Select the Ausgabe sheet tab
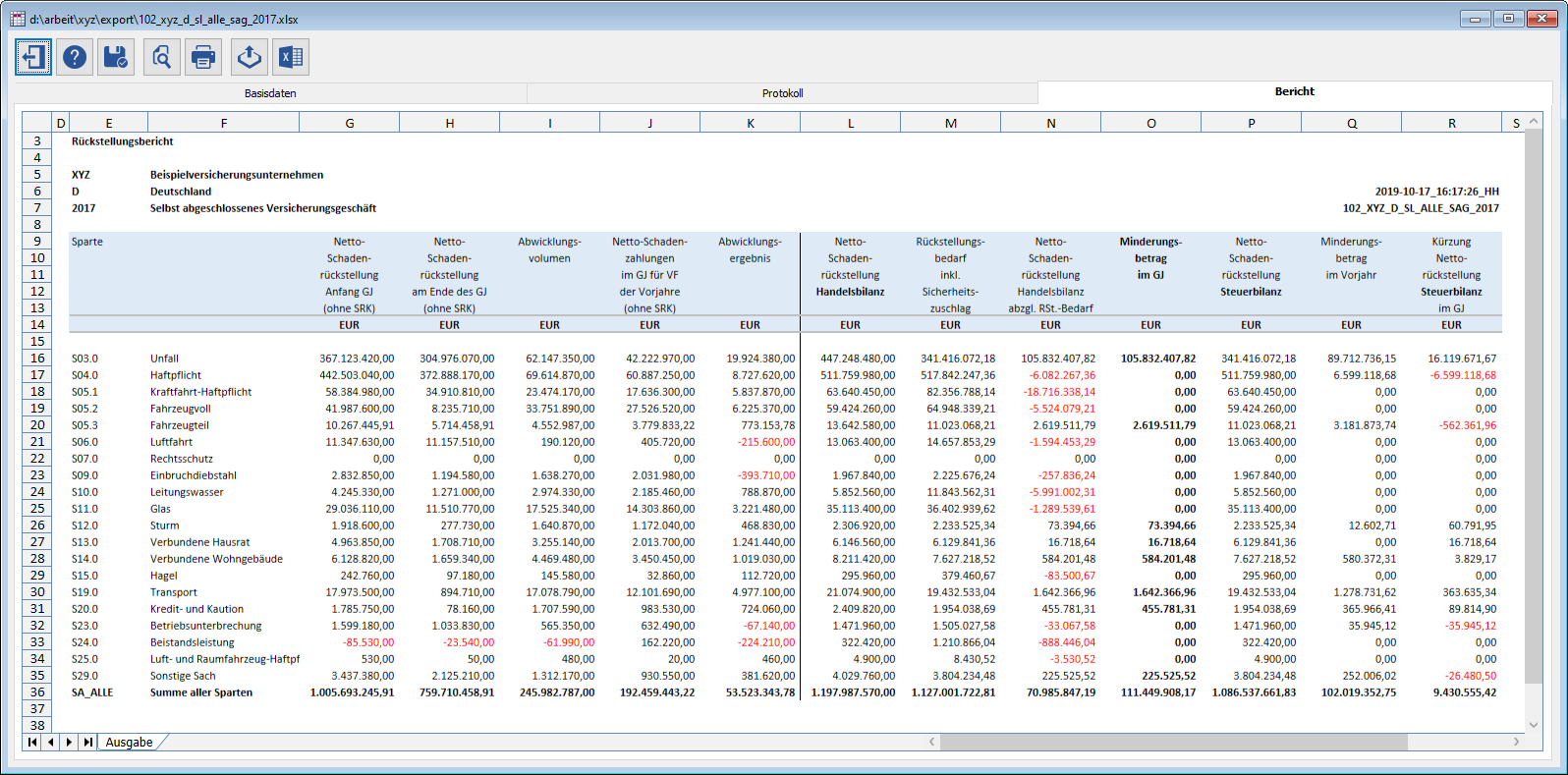The height and width of the screenshot is (775, 1568). pyautogui.click(x=130, y=743)
